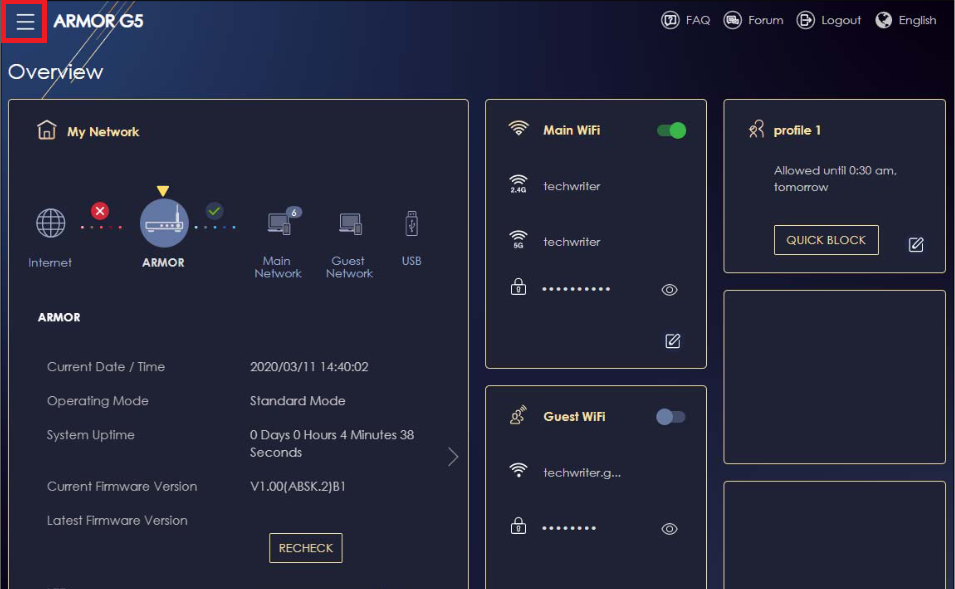Click QUICK BLOCK for profile 1

(x=826, y=240)
